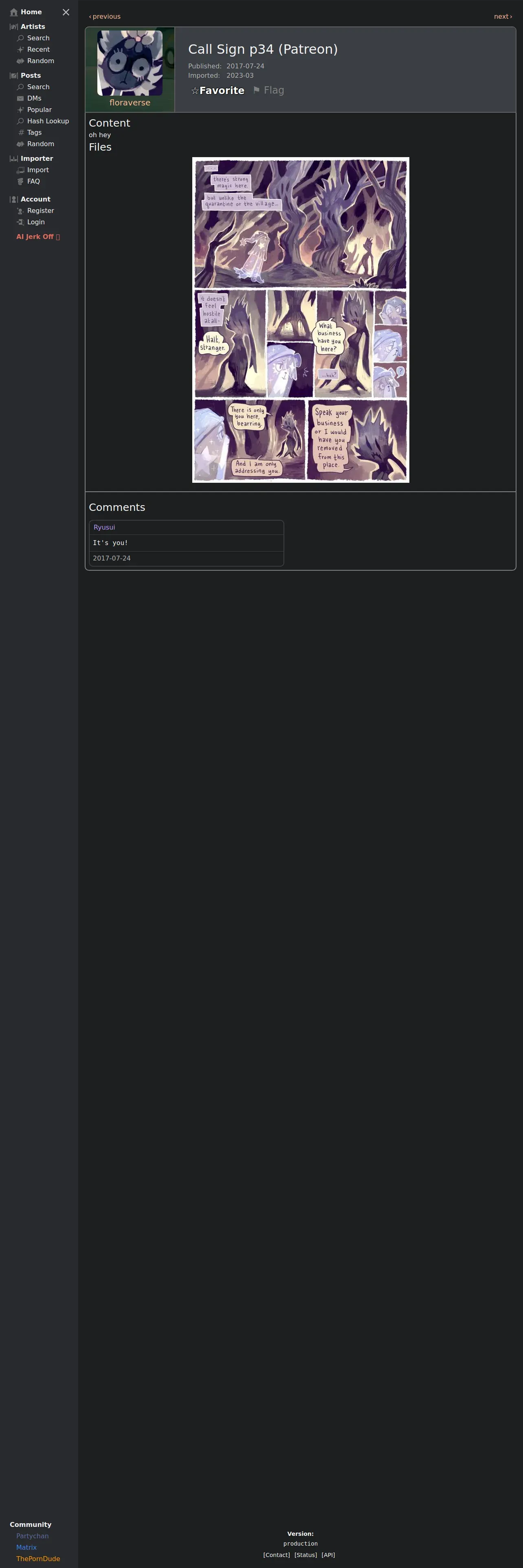This screenshot has width=523, height=1568.
Task: Open the Partychan community link
Action: pos(32,1536)
